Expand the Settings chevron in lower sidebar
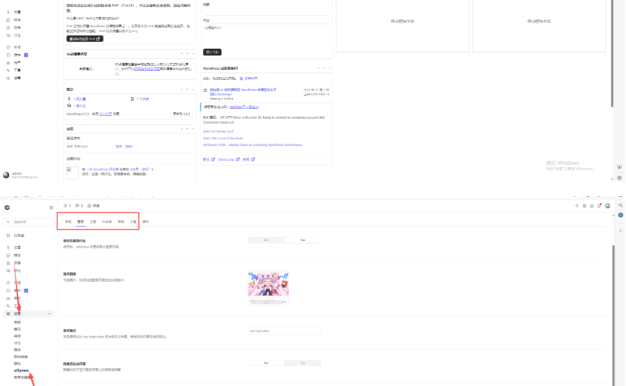The width and height of the screenshot is (626, 386). [x=50, y=314]
